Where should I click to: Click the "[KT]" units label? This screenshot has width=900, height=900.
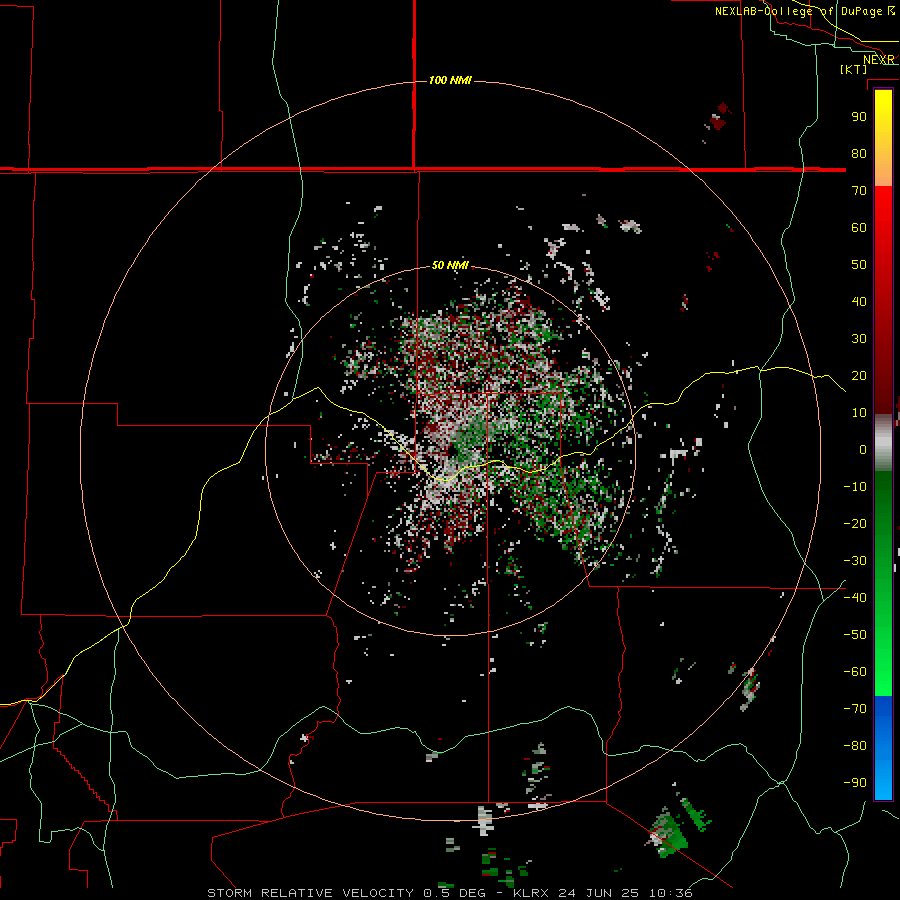tap(854, 69)
